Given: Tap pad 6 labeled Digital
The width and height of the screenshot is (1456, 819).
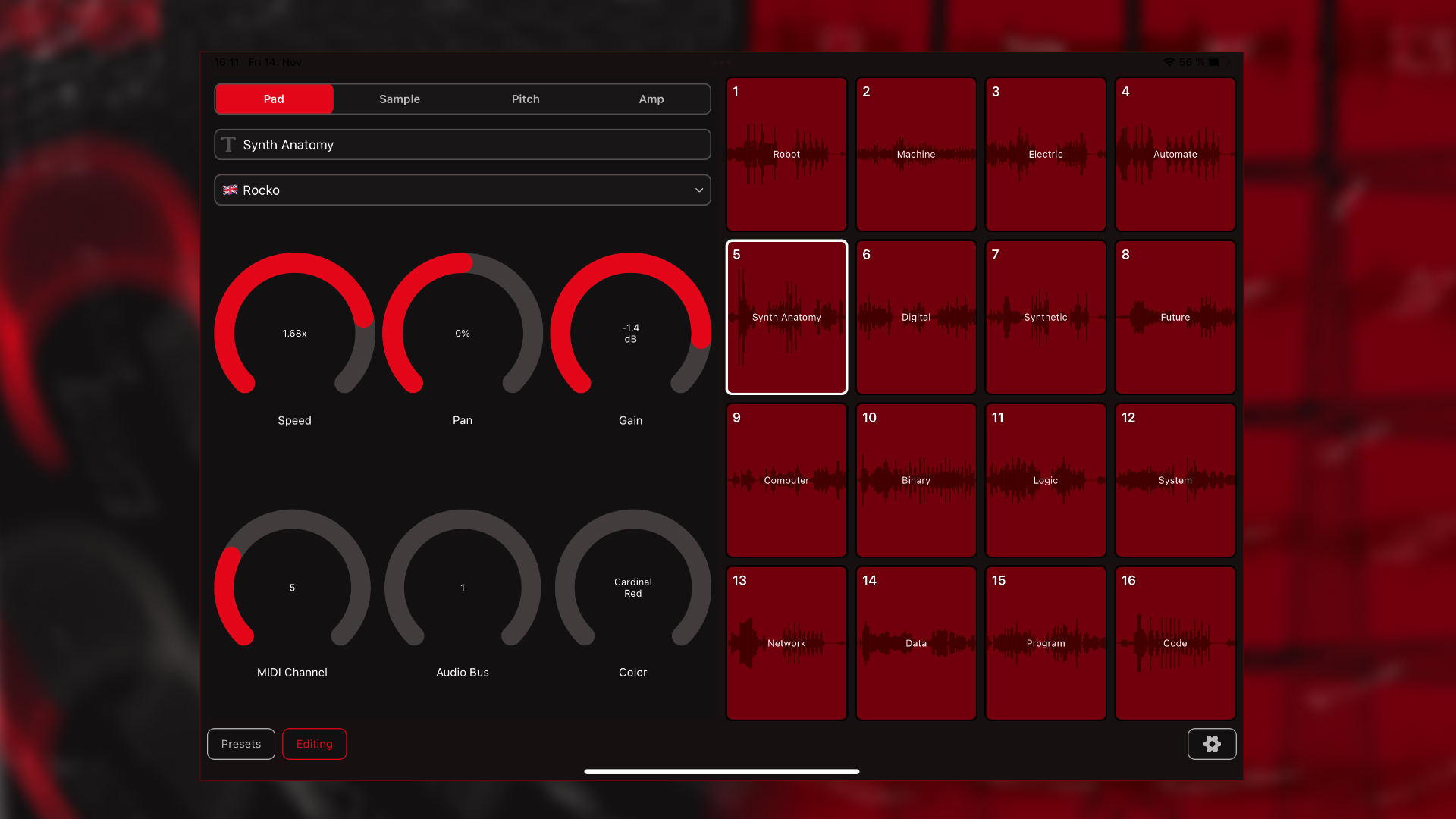Looking at the screenshot, I should [x=915, y=317].
